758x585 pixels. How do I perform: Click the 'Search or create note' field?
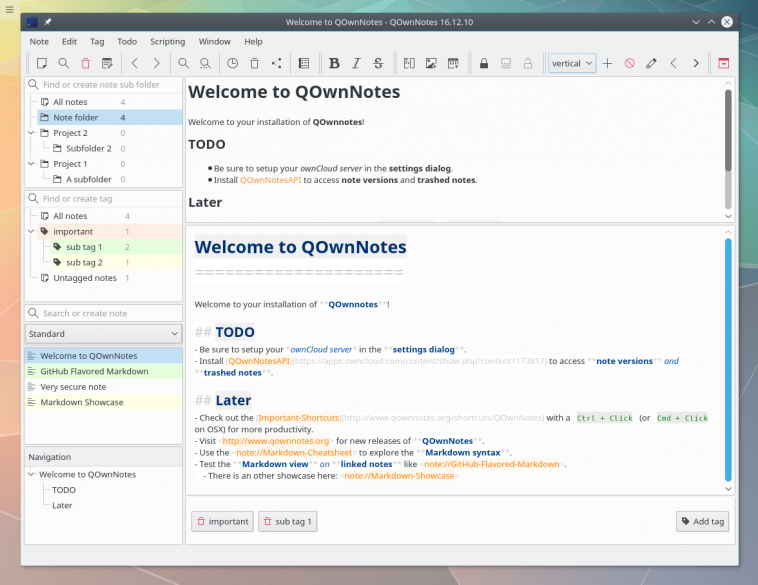pyautogui.click(x=103, y=313)
